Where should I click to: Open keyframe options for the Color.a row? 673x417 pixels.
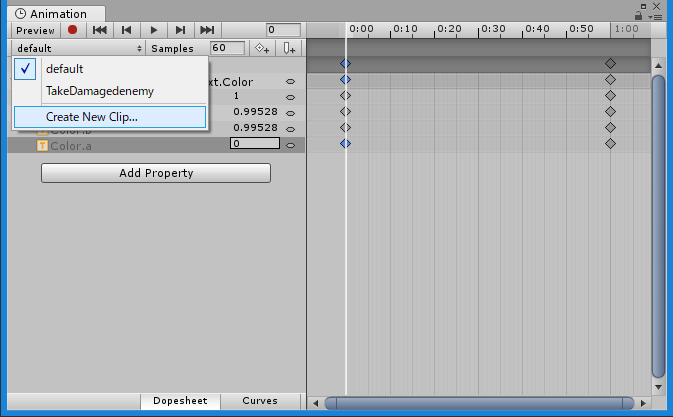291,145
